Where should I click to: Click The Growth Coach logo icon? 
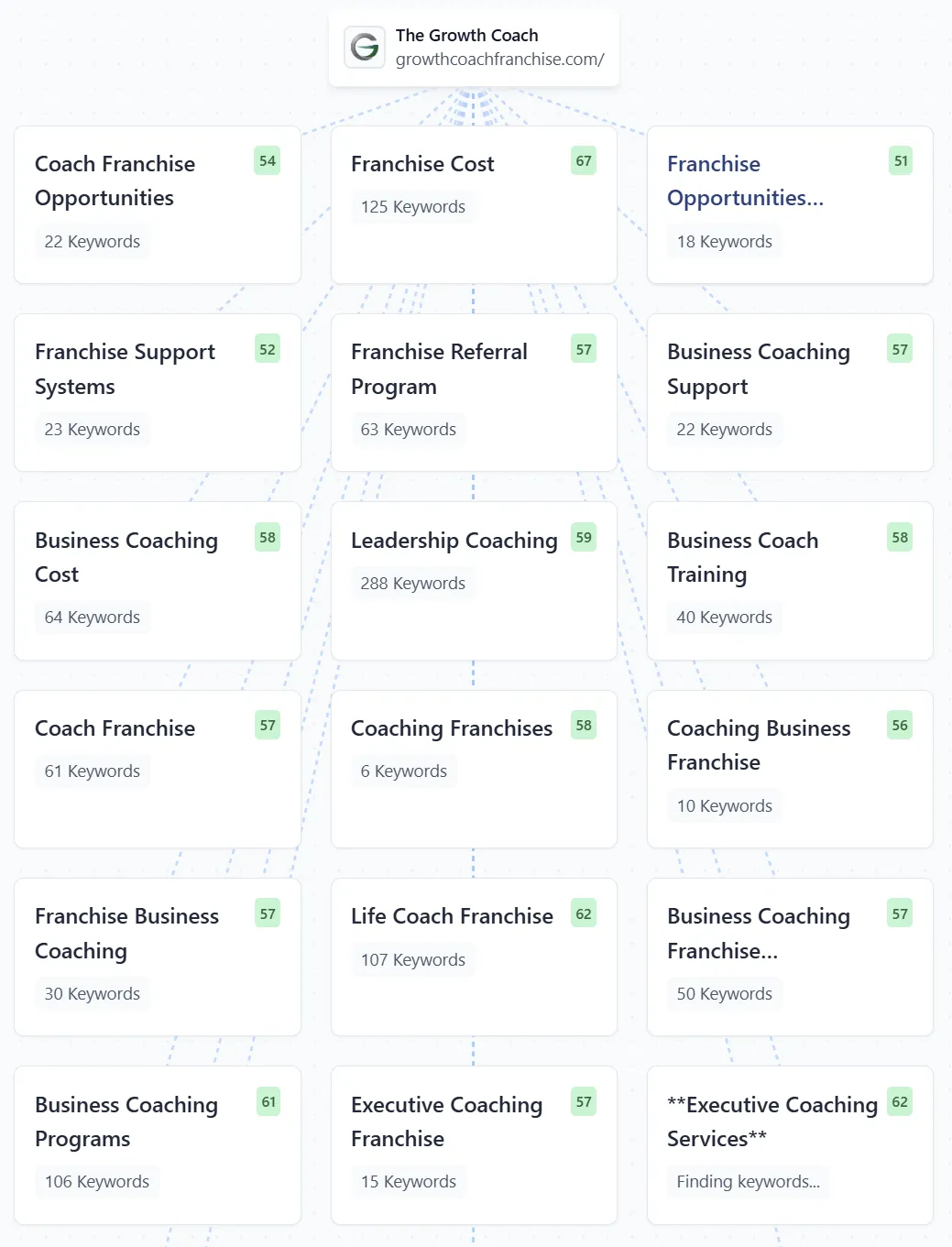[365, 47]
